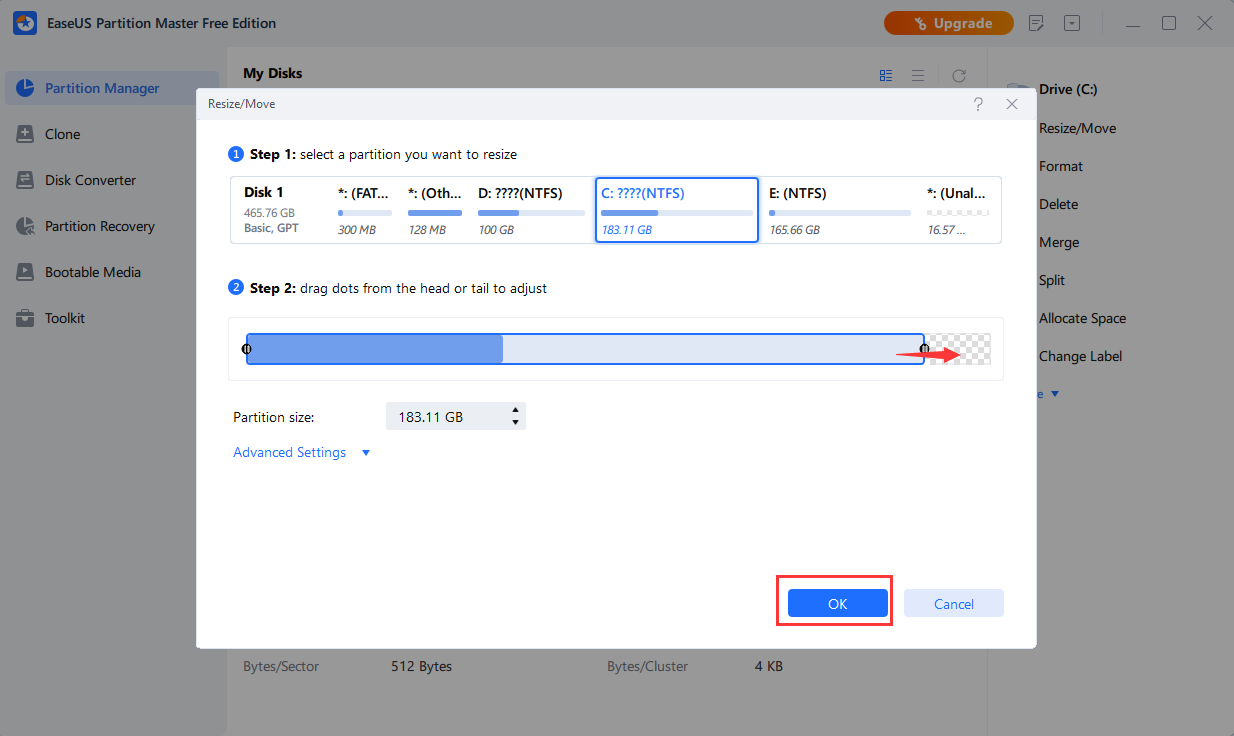Click the Drive (C:) header
Image resolution: width=1234 pixels, height=736 pixels.
pos(1068,89)
